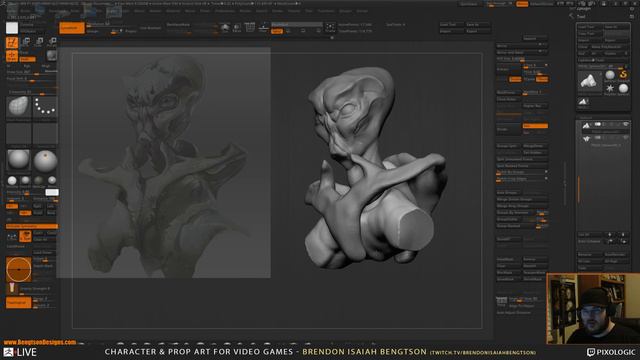Toggle the pill switch on second subtool
Image resolution: width=640 pixels, height=360 pixels.
click(x=598, y=138)
